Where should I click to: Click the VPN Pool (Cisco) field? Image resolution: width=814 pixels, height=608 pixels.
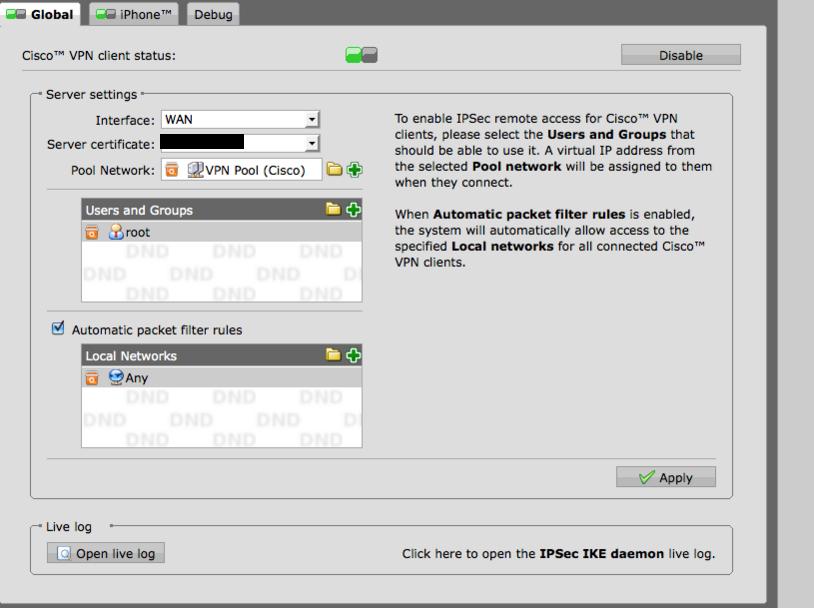click(241, 170)
